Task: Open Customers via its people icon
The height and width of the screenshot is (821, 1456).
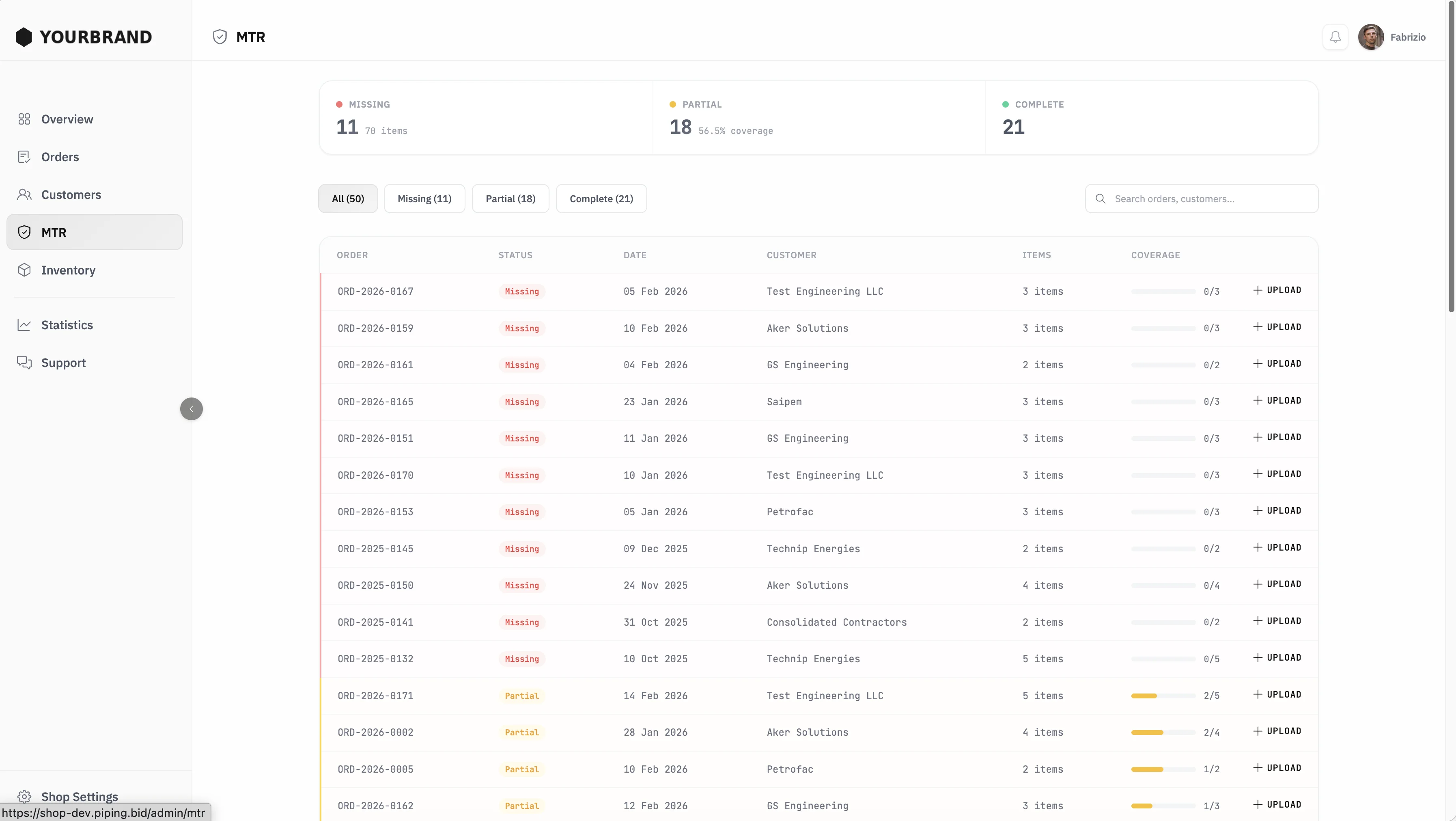Action: [x=24, y=194]
